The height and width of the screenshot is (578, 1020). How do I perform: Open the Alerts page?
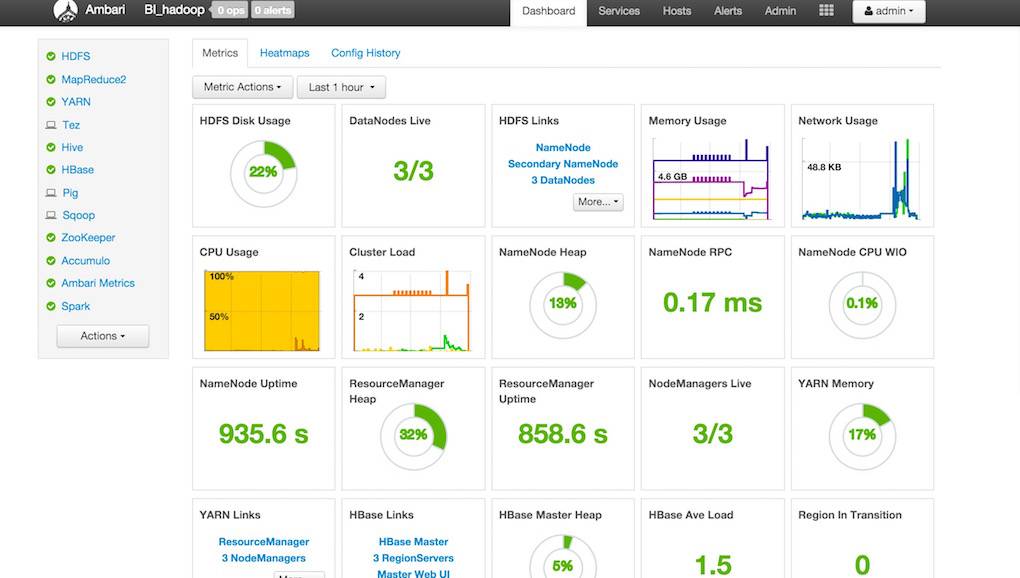[728, 11]
